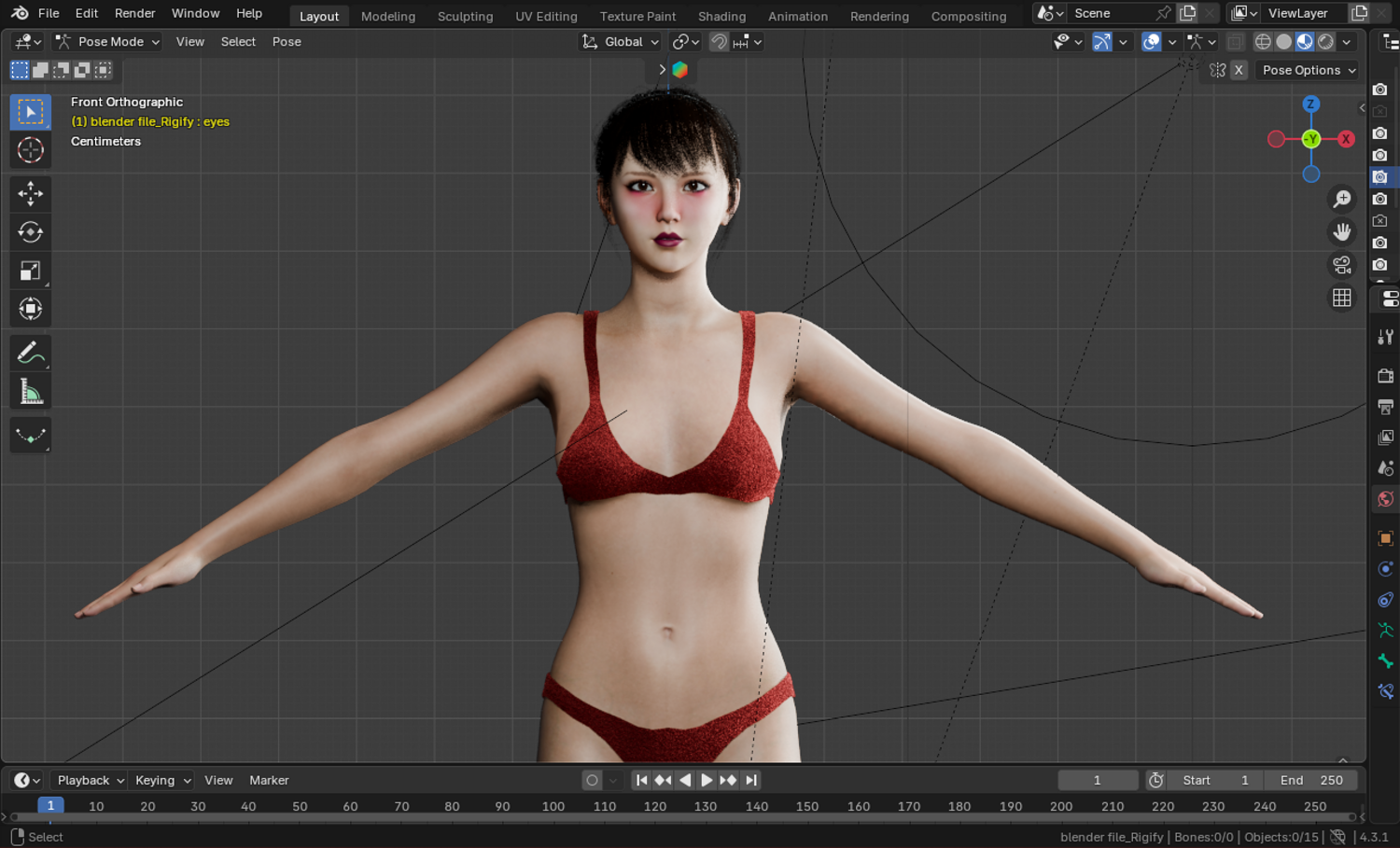Jump to the animation start frame
The image size is (1400, 848).
(x=641, y=781)
